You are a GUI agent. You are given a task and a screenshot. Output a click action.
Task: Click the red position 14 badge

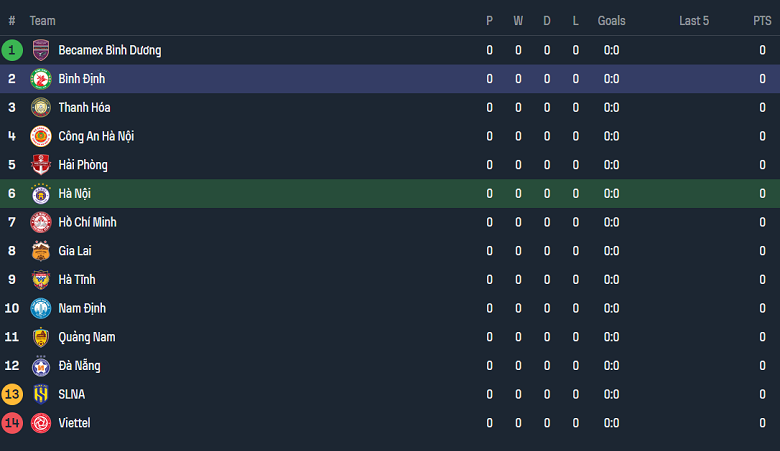(x=12, y=423)
